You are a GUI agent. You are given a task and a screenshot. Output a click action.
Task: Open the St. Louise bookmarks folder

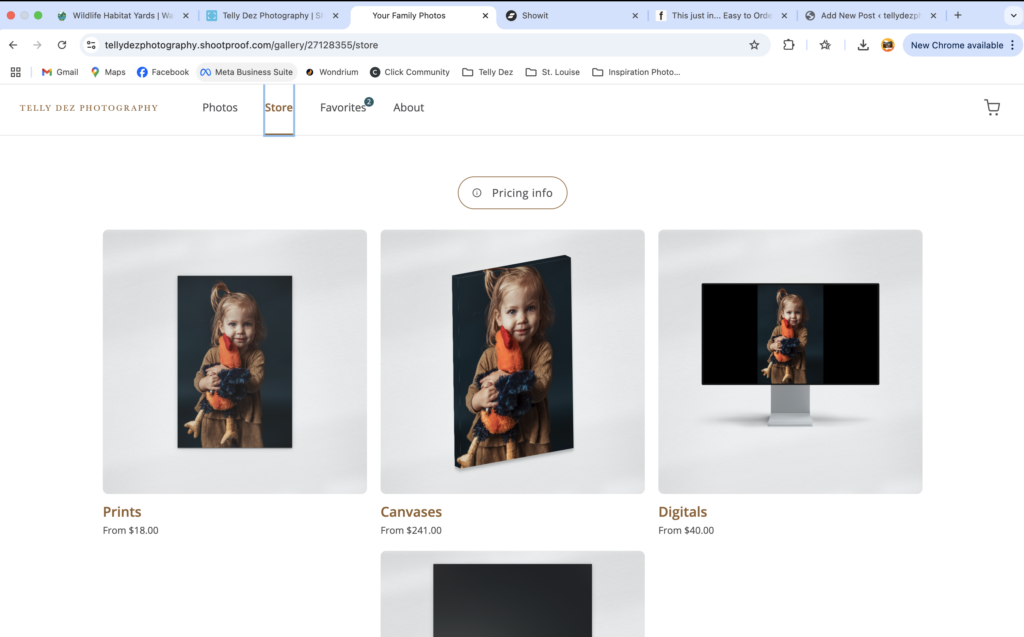tap(552, 72)
